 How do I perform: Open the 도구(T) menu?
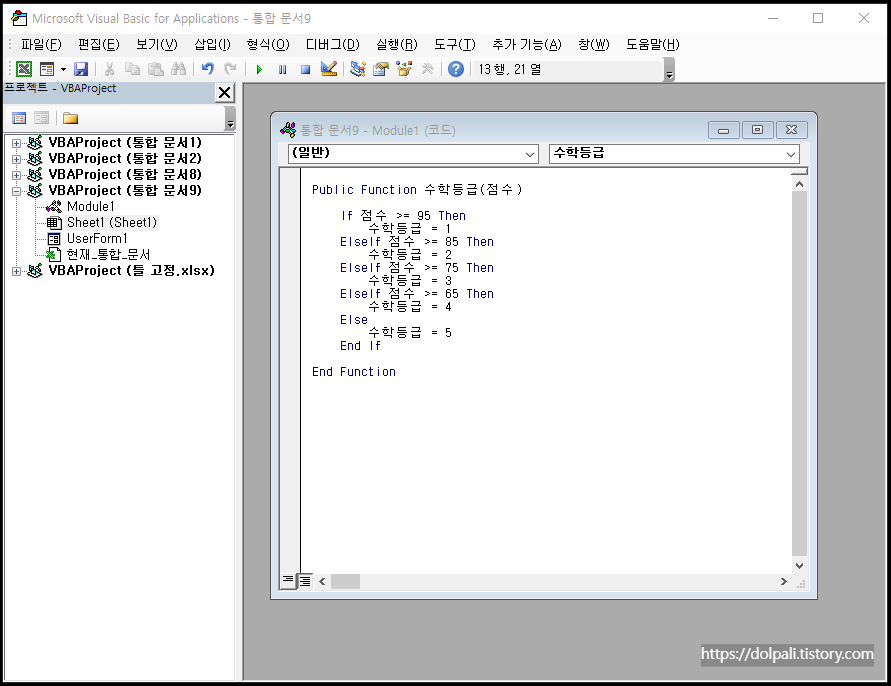455,44
